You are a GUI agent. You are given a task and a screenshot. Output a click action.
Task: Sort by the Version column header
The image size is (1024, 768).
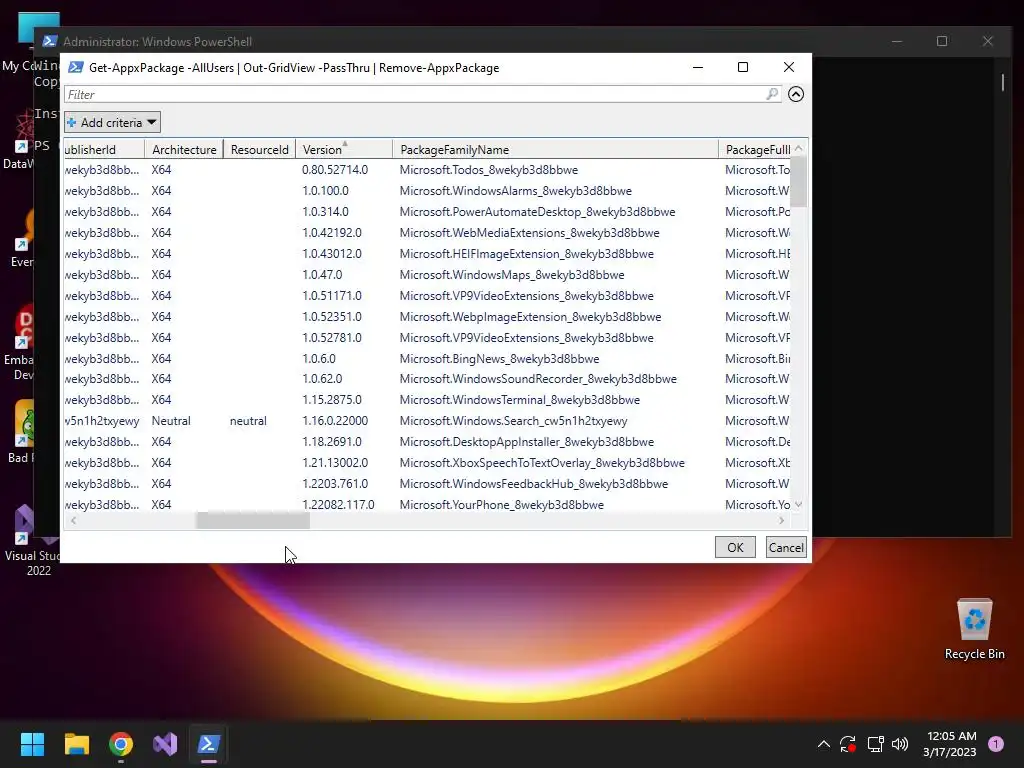(344, 150)
